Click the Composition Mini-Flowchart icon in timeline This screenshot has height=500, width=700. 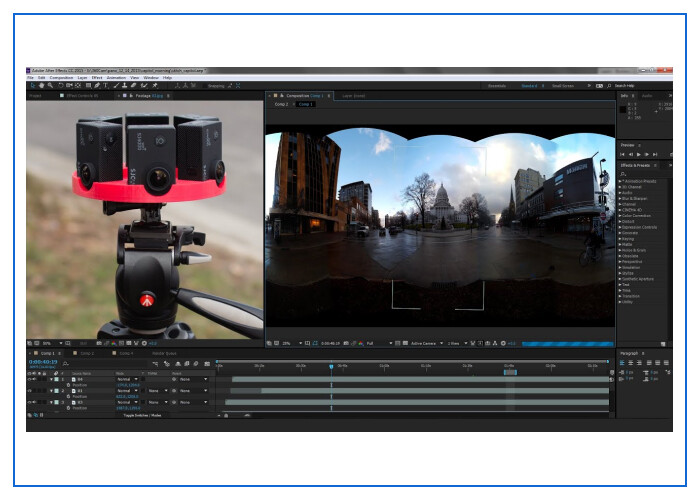[x=155, y=364]
